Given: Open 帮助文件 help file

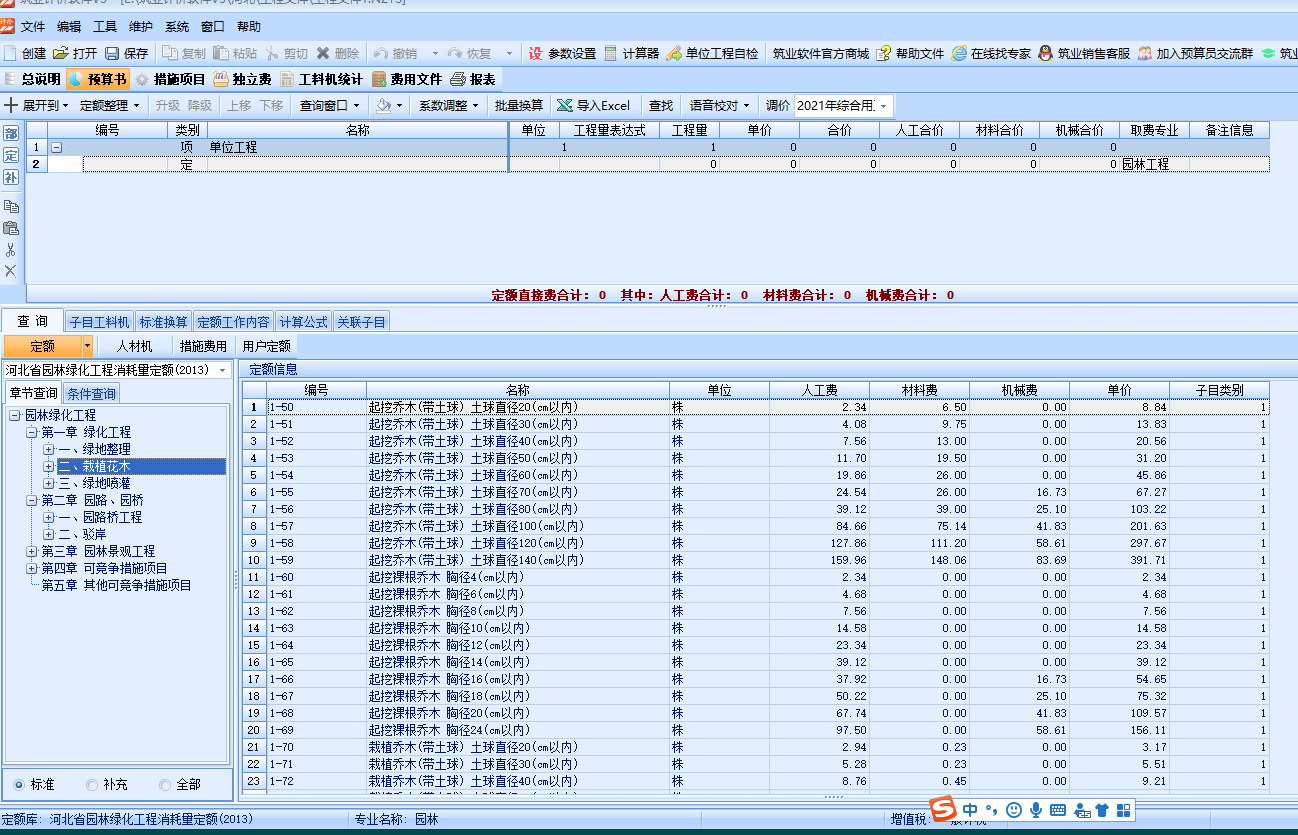Looking at the screenshot, I should coord(910,53).
